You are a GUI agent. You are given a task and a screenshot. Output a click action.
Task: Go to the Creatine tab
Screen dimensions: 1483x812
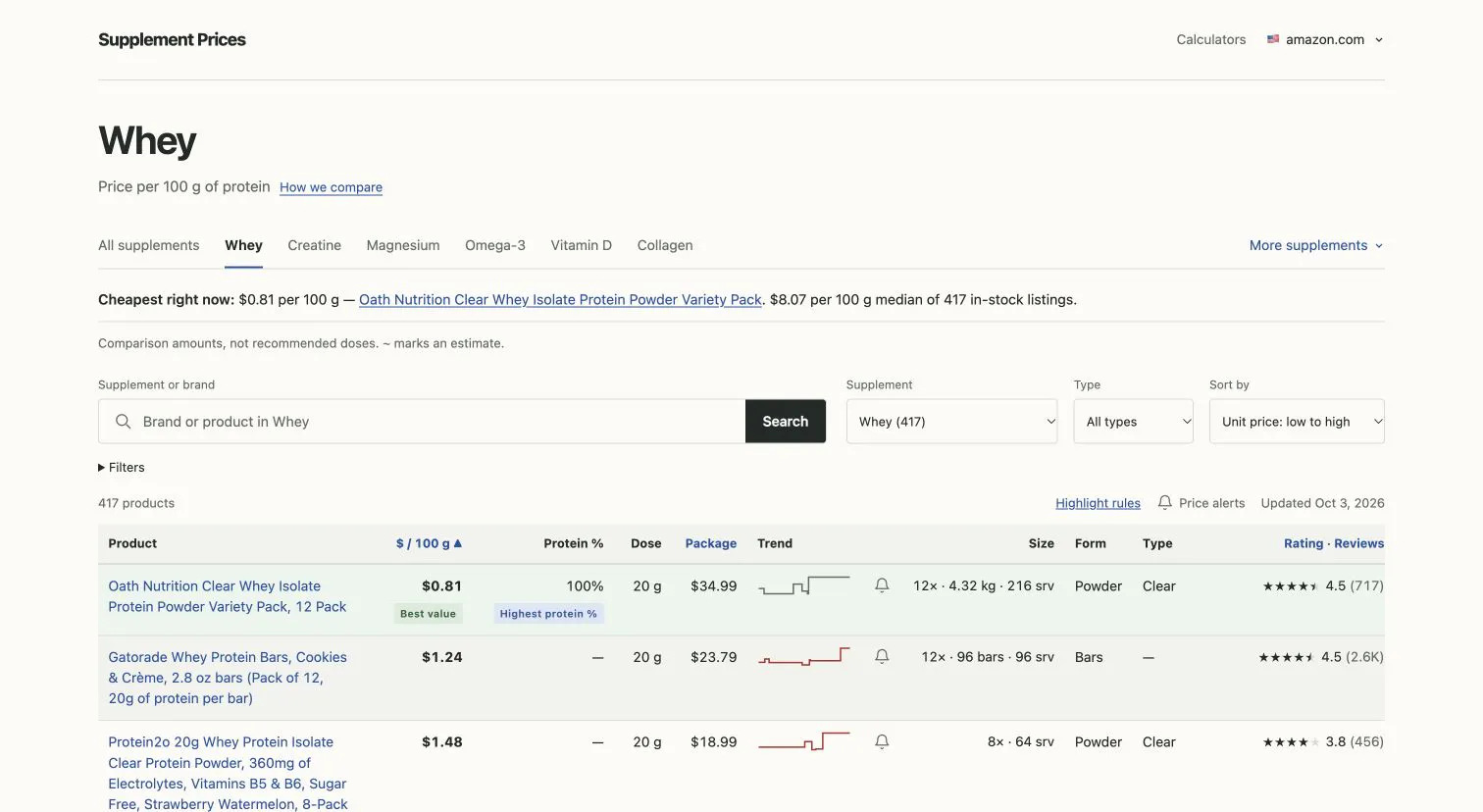[x=315, y=245]
